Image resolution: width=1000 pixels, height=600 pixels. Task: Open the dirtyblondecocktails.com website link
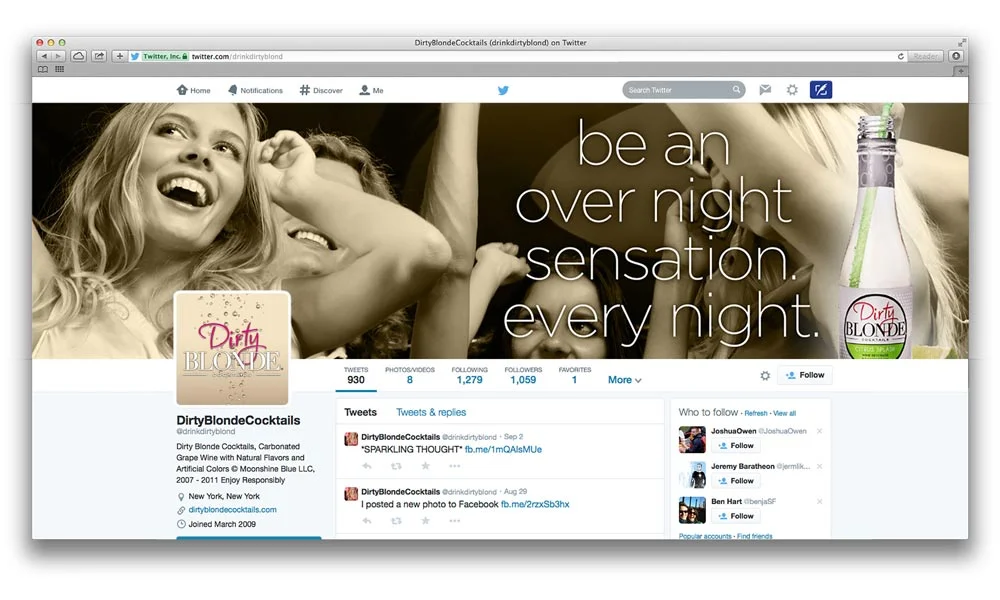pyautogui.click(x=232, y=510)
